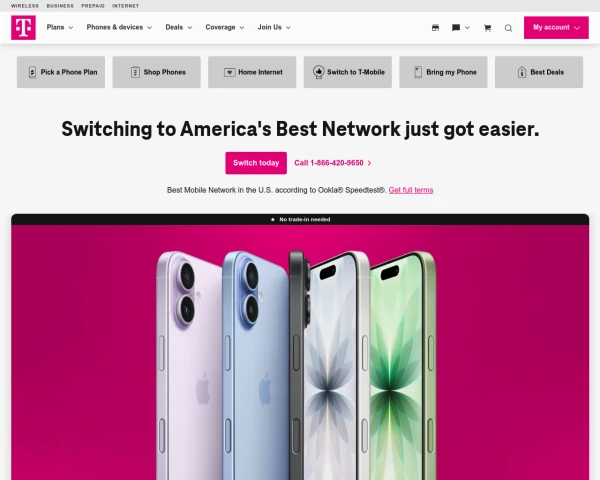Expand the Plans dropdown menu
Screen dimensions: 600x480
pos(60,27)
